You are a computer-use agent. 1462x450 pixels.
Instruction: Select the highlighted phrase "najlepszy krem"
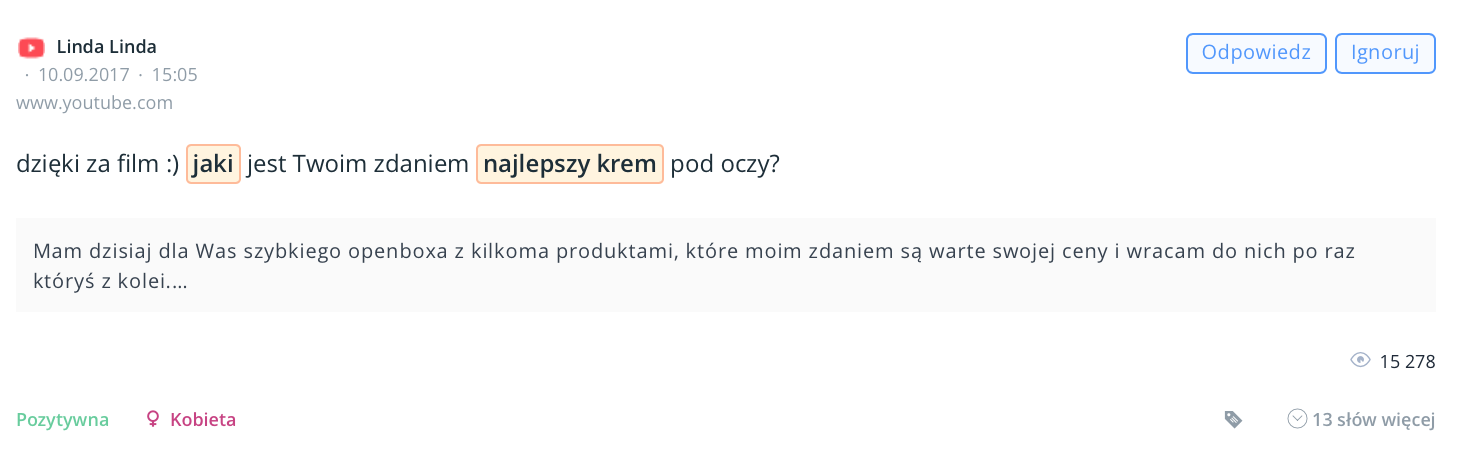pyautogui.click(x=569, y=164)
